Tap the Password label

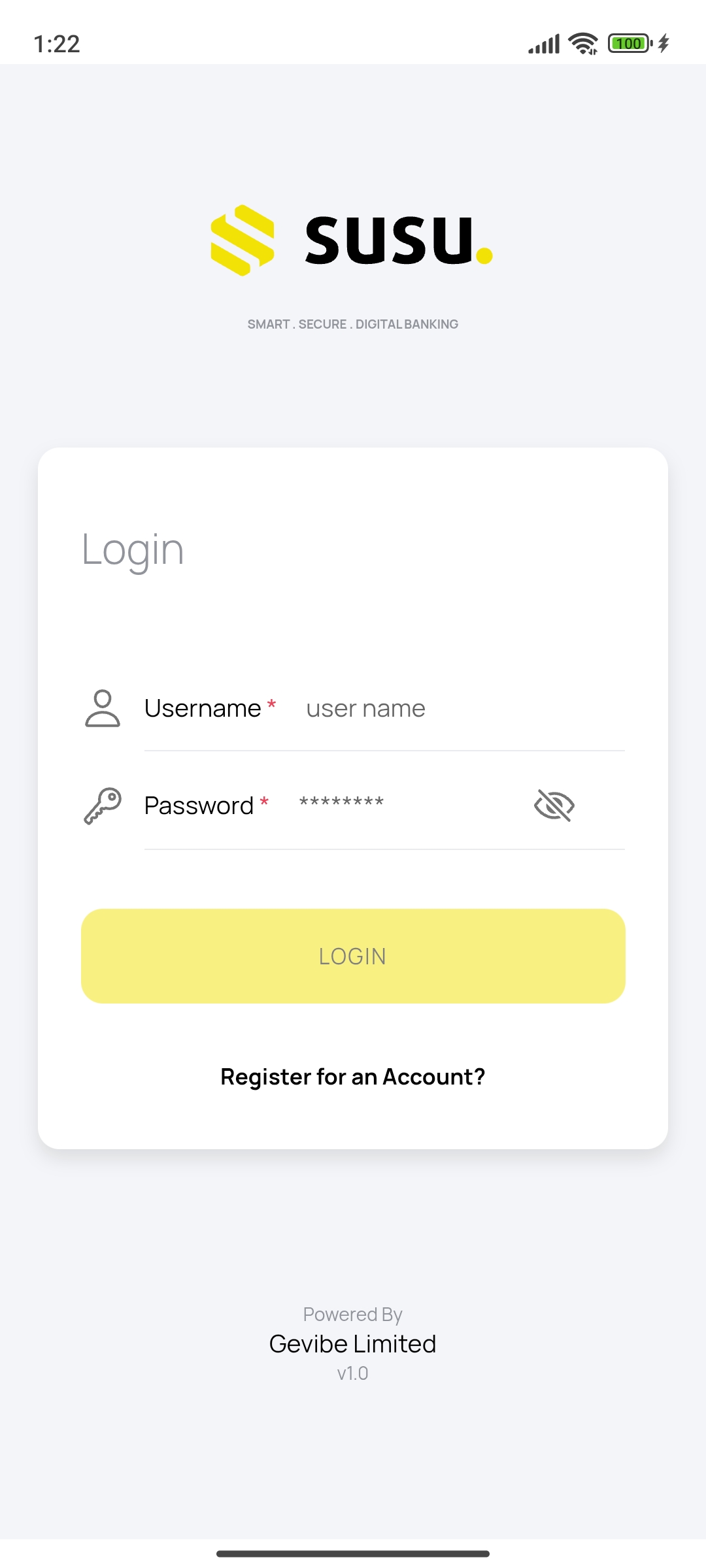click(x=199, y=806)
